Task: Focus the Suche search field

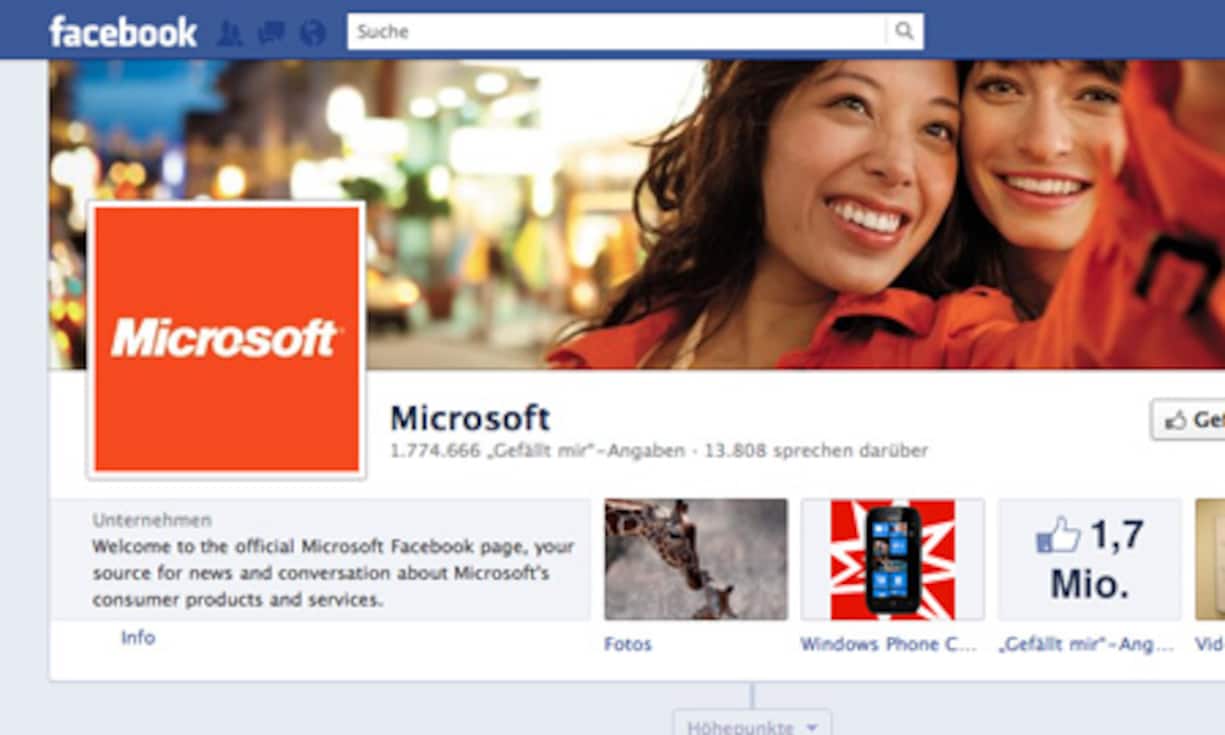Action: [x=615, y=32]
